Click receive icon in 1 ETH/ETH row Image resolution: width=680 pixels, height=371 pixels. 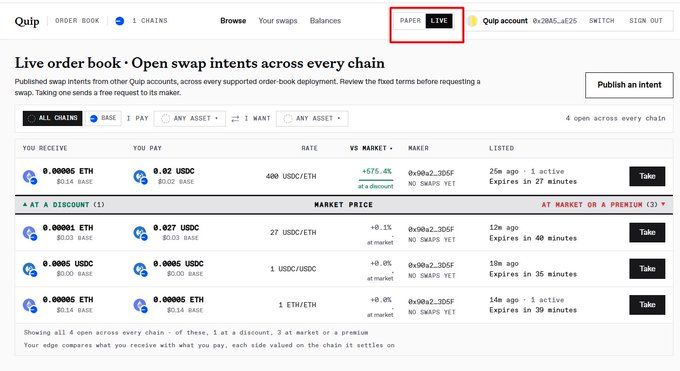[29, 305]
